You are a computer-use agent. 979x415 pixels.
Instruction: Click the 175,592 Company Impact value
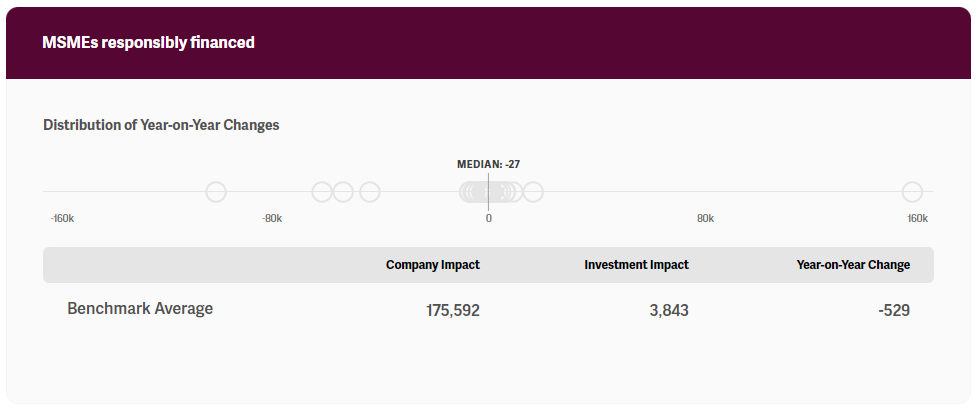tap(453, 311)
